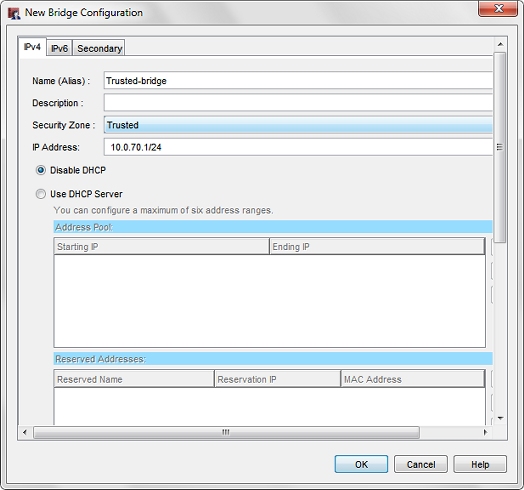Close the New Bridge Configuration dialog
This screenshot has height=490, width=524.
498,8
